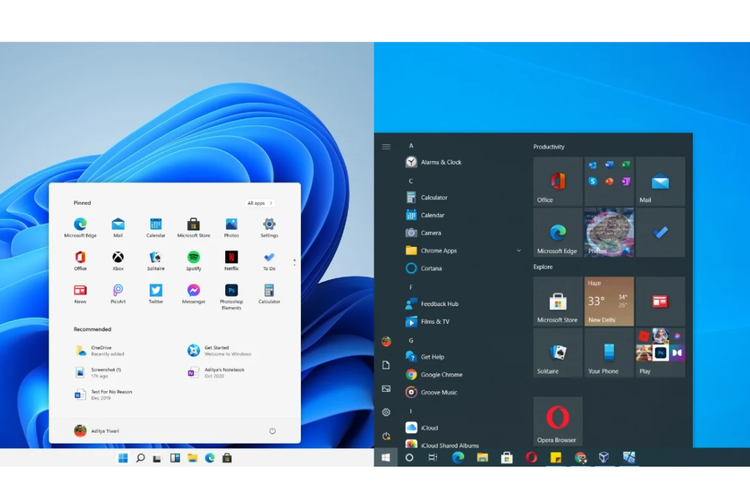Click the All apps button
This screenshot has height=500, width=750.
click(x=259, y=203)
